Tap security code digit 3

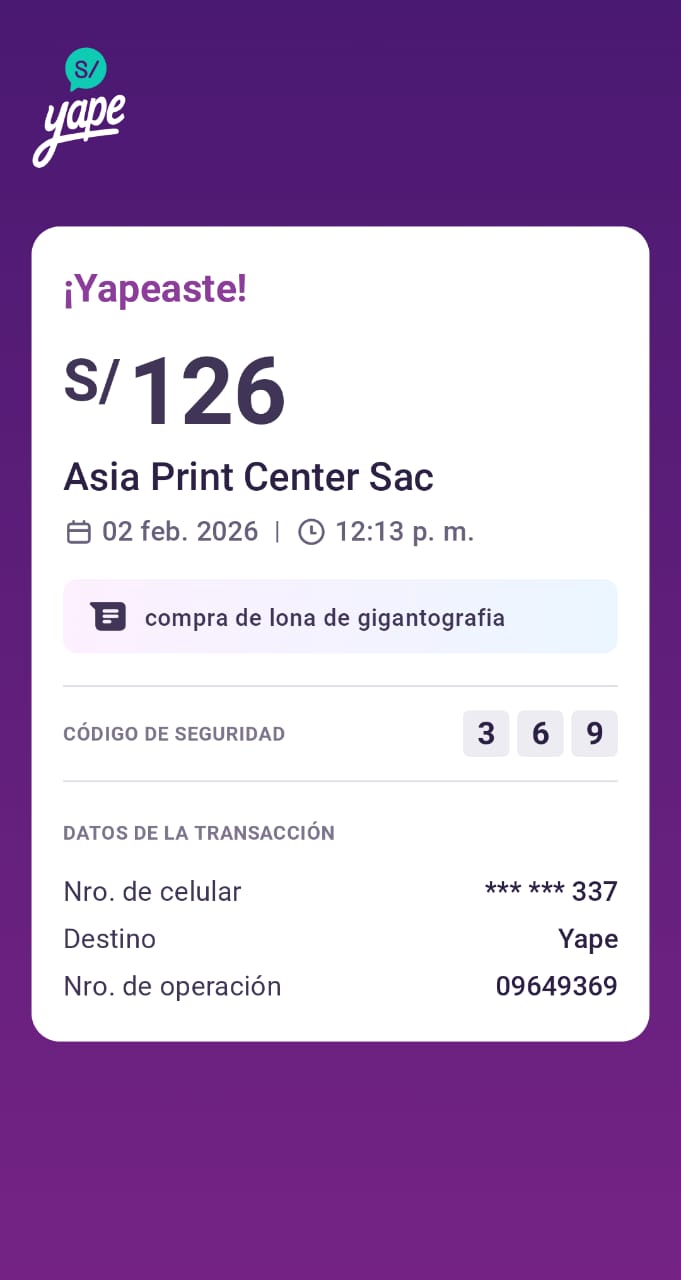tap(486, 734)
